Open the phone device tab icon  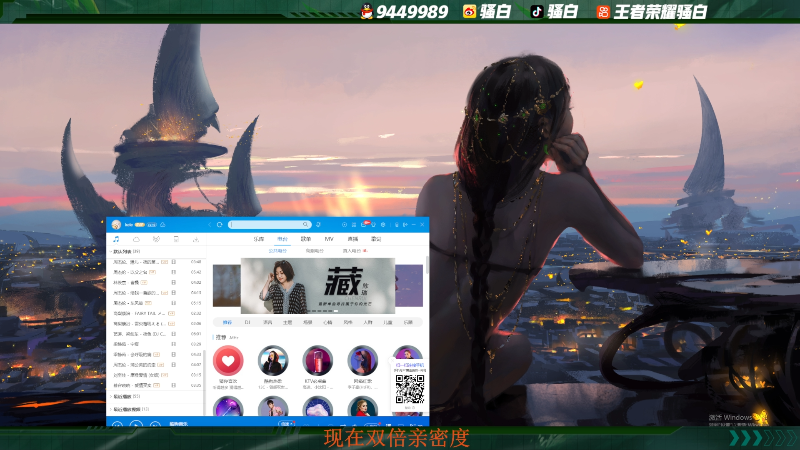tap(176, 239)
